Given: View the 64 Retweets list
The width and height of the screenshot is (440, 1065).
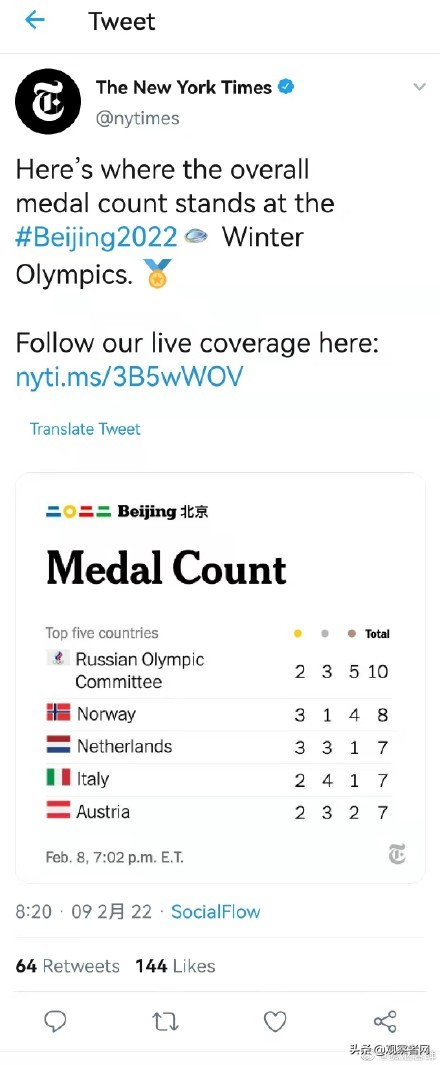Looking at the screenshot, I should tap(67, 966).
